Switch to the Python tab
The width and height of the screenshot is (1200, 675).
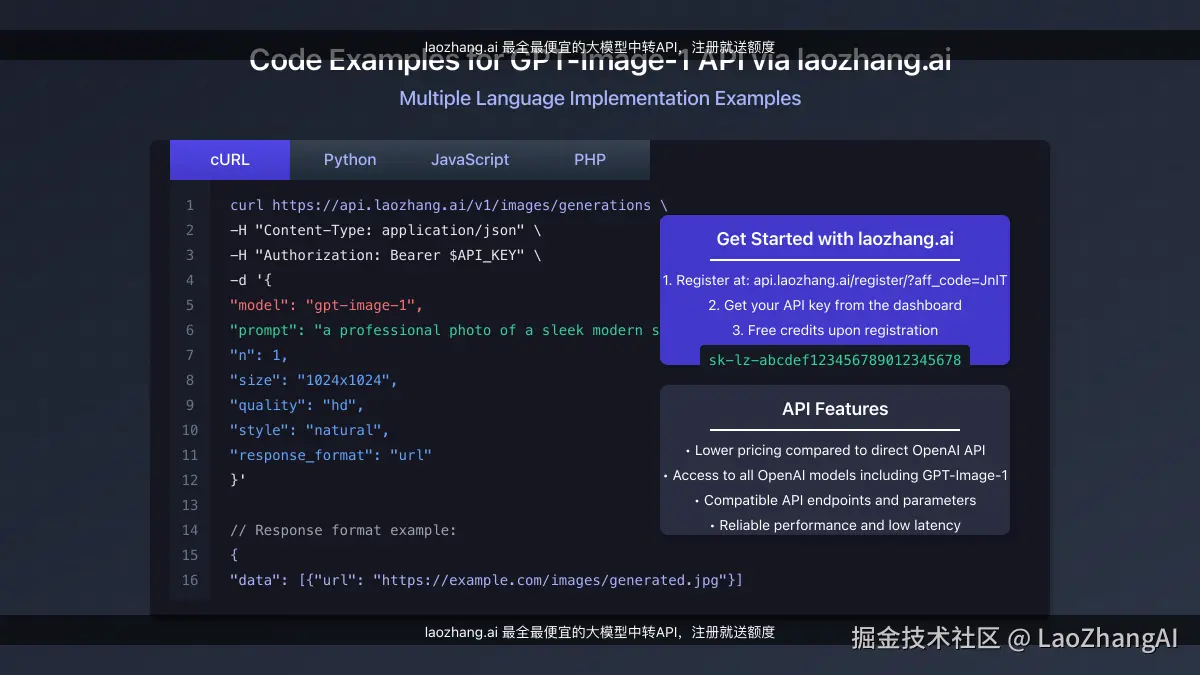349,159
